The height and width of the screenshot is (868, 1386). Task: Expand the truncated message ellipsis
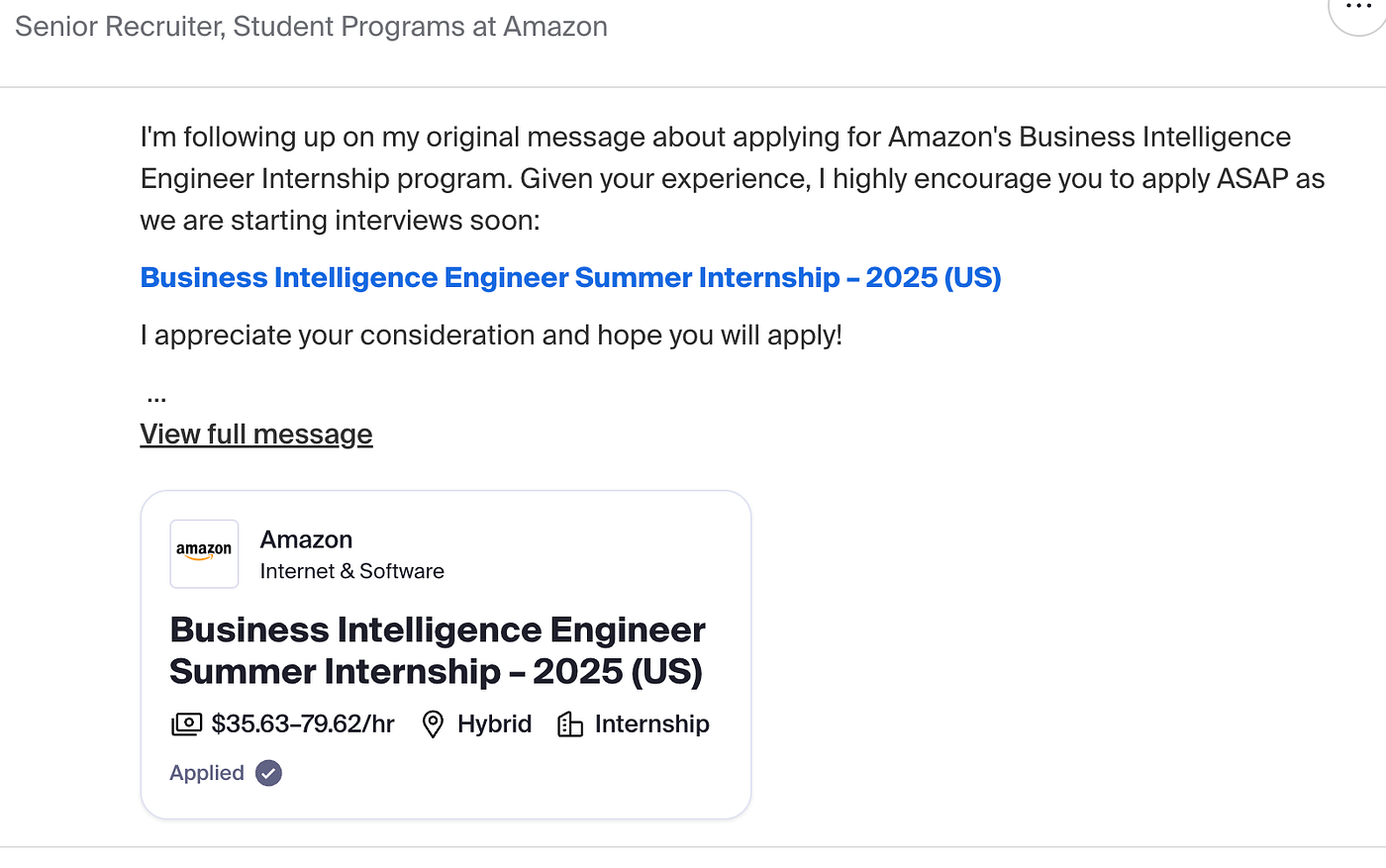pos(156,399)
